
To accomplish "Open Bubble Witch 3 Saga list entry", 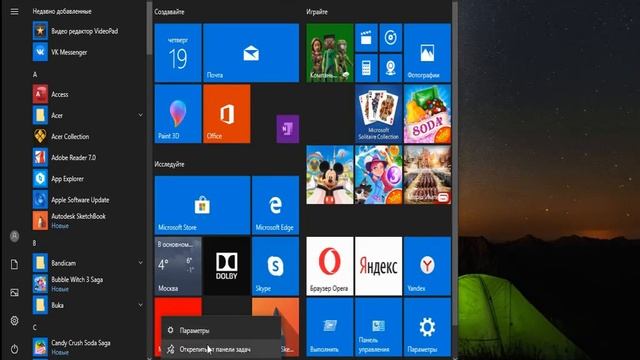I will tap(88, 284).
